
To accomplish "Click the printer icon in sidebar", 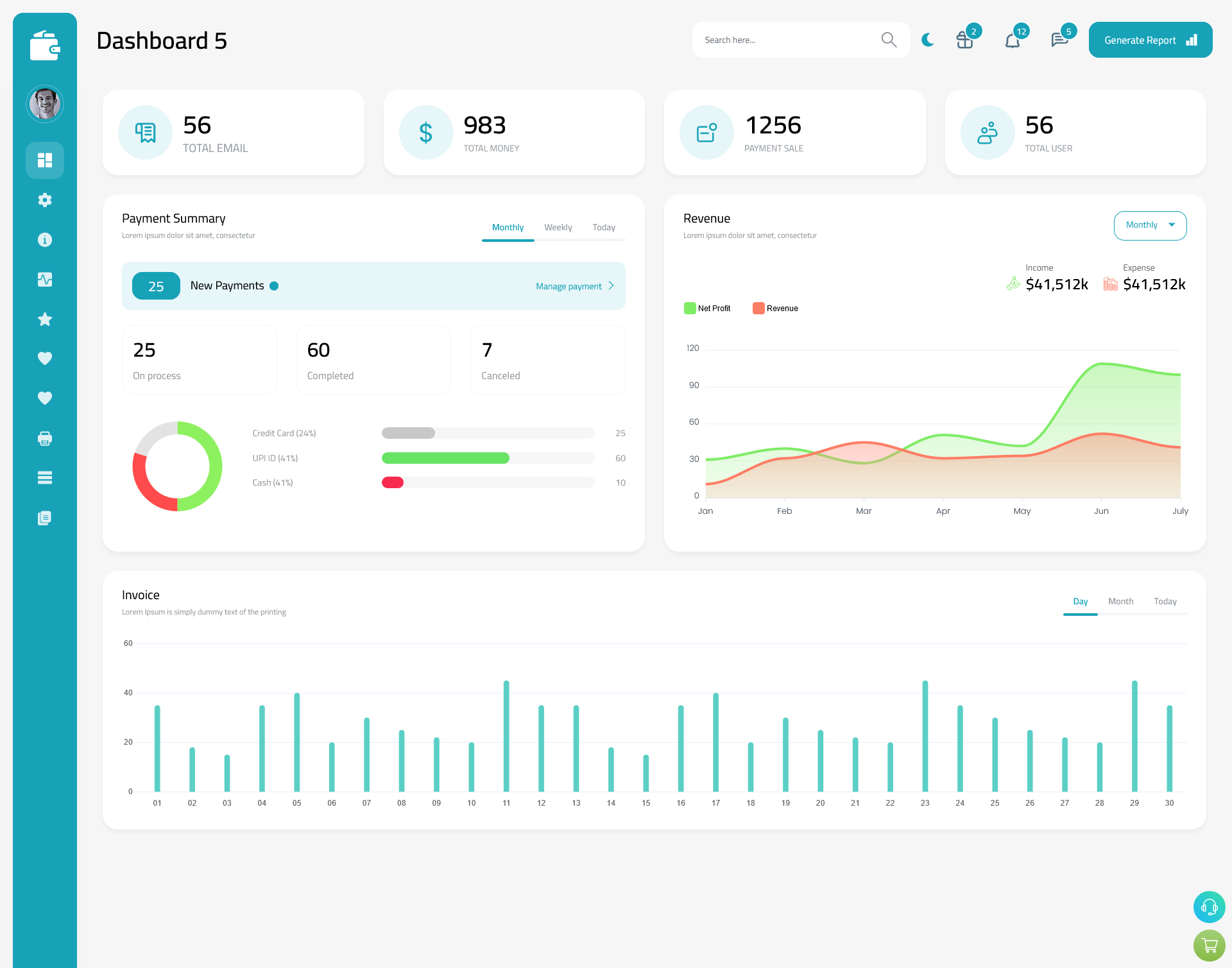I will click(x=45, y=438).
